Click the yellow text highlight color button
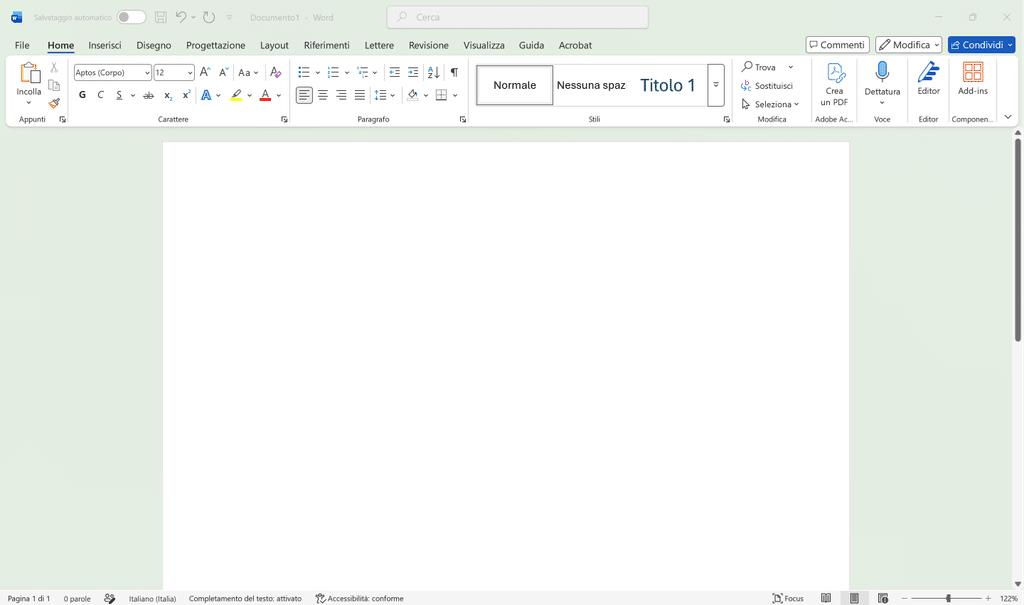Viewport: 1024px width, 605px height. click(x=236, y=95)
